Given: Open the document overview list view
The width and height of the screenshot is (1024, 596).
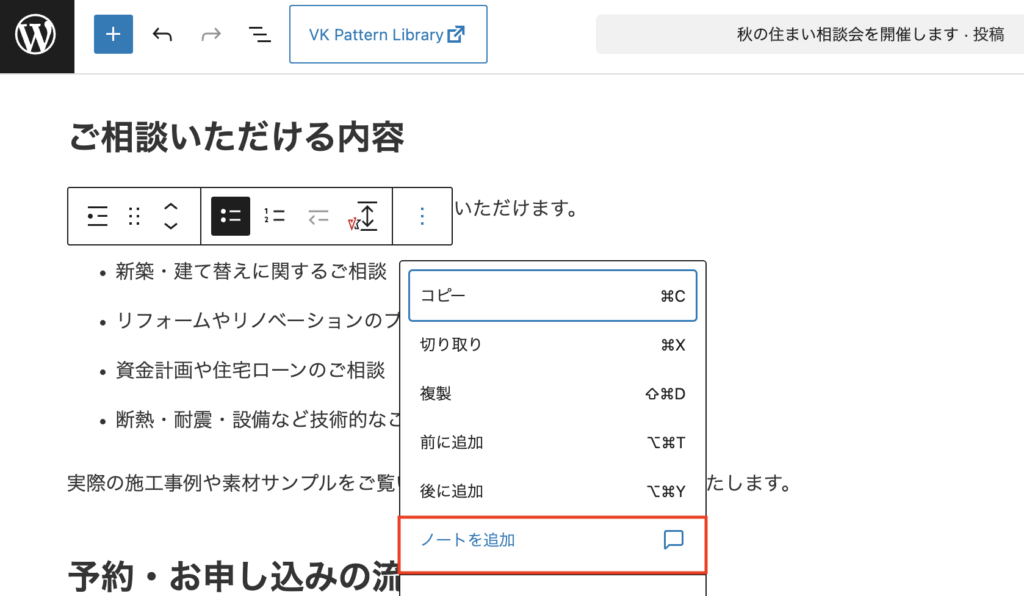Looking at the screenshot, I should tap(259, 34).
